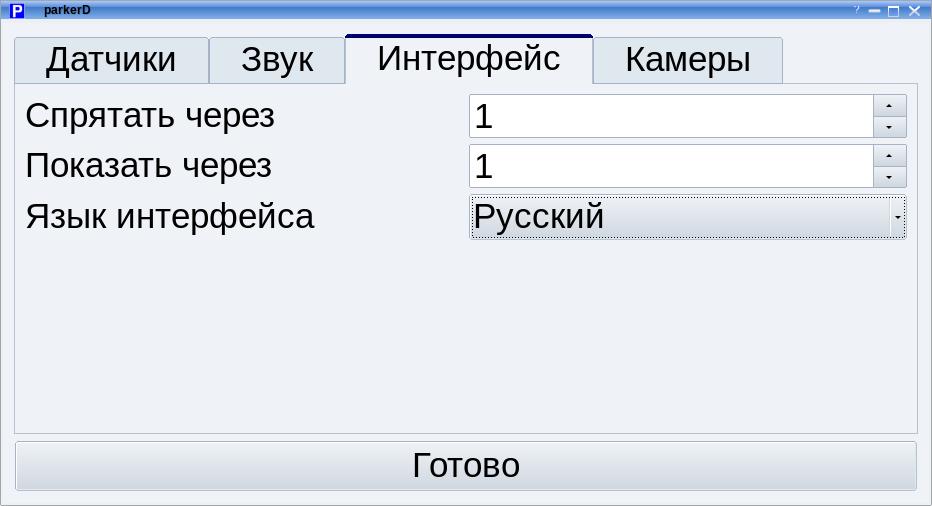Decrement the Показать через spinner
The width and height of the screenshot is (932, 506).
889,177
